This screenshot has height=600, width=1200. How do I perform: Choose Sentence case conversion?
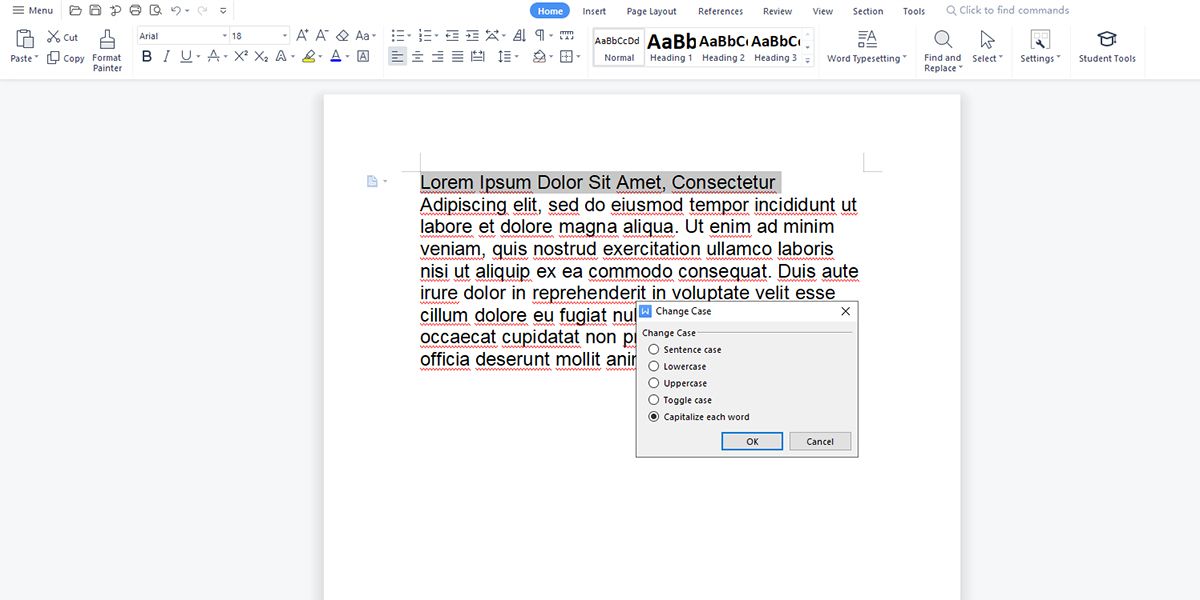tap(654, 349)
